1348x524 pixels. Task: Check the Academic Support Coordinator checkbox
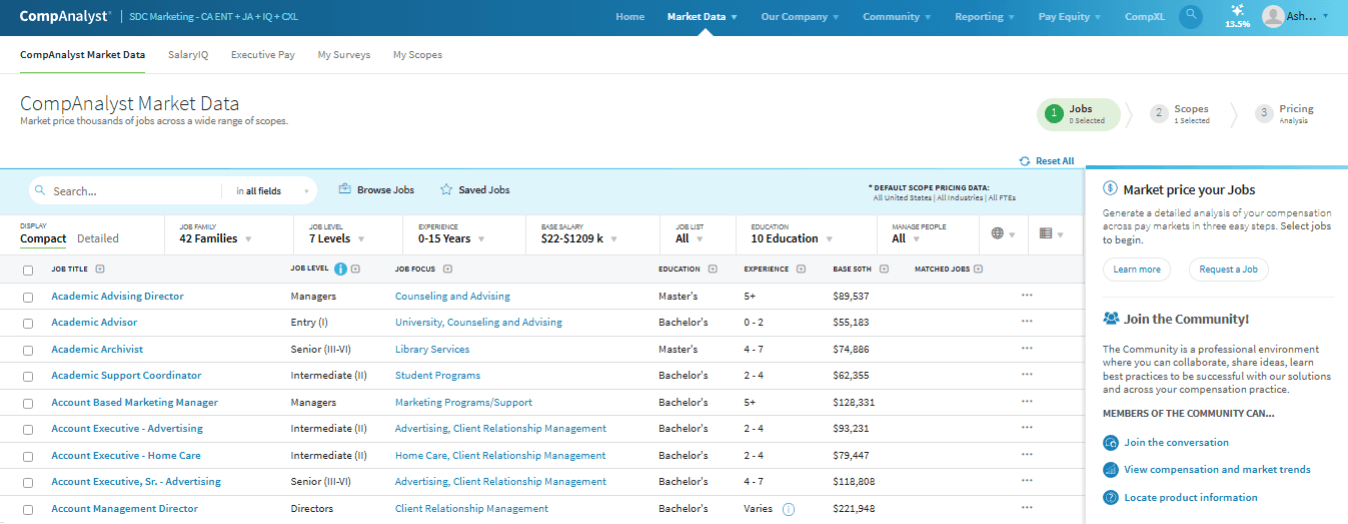point(28,376)
